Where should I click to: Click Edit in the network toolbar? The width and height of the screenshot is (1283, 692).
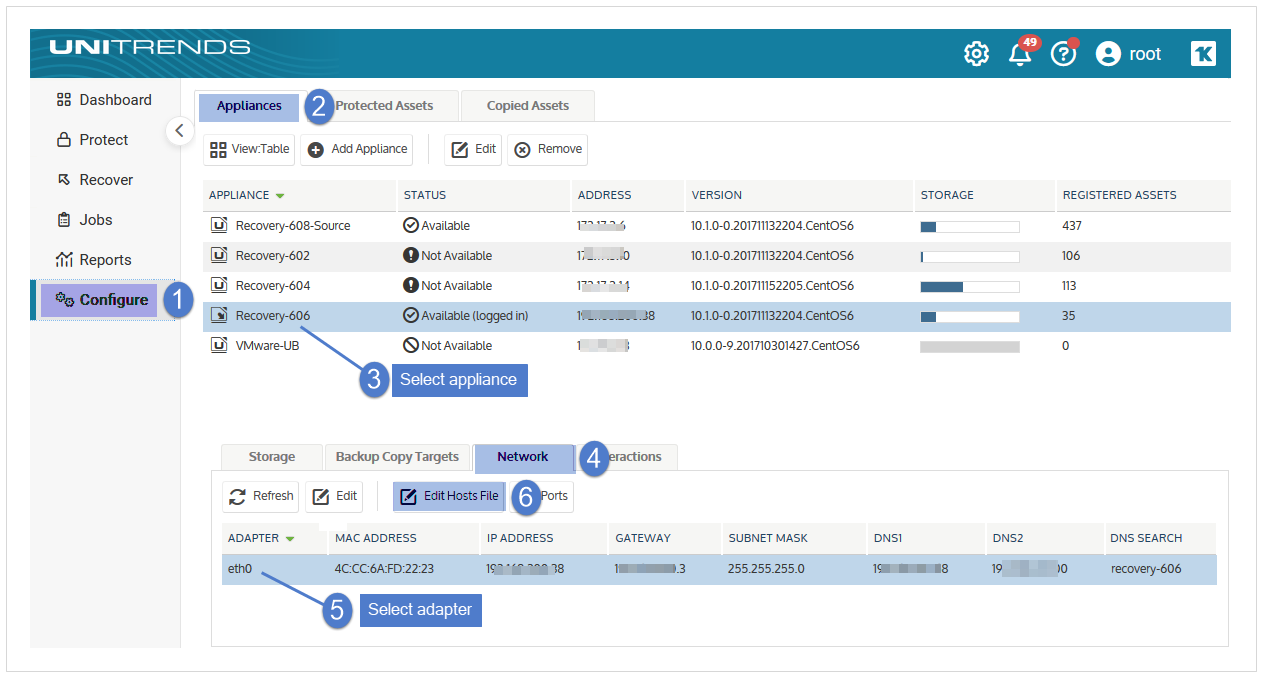[334, 496]
